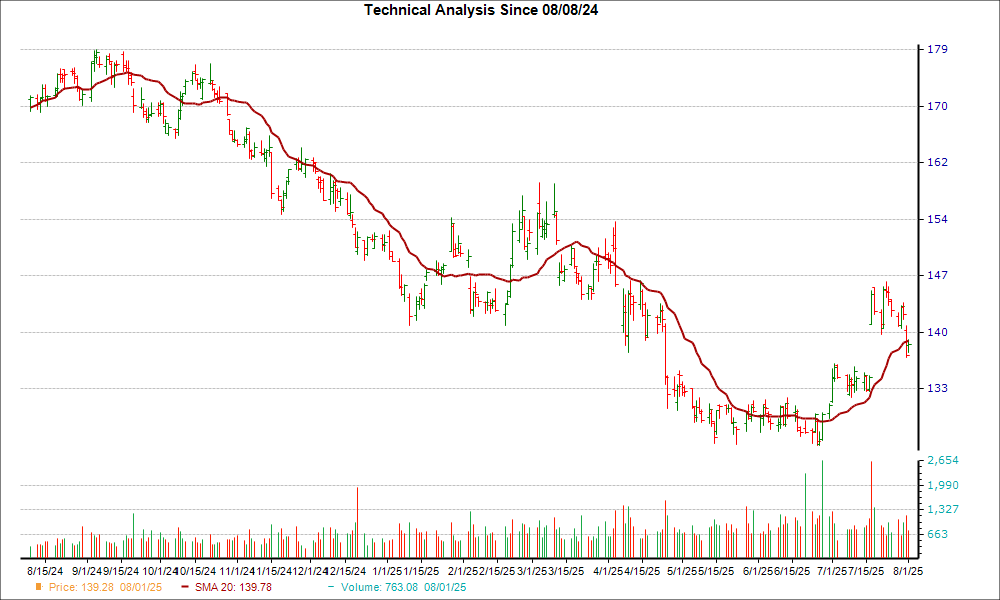Click the 663 volume axis label

click(938, 534)
